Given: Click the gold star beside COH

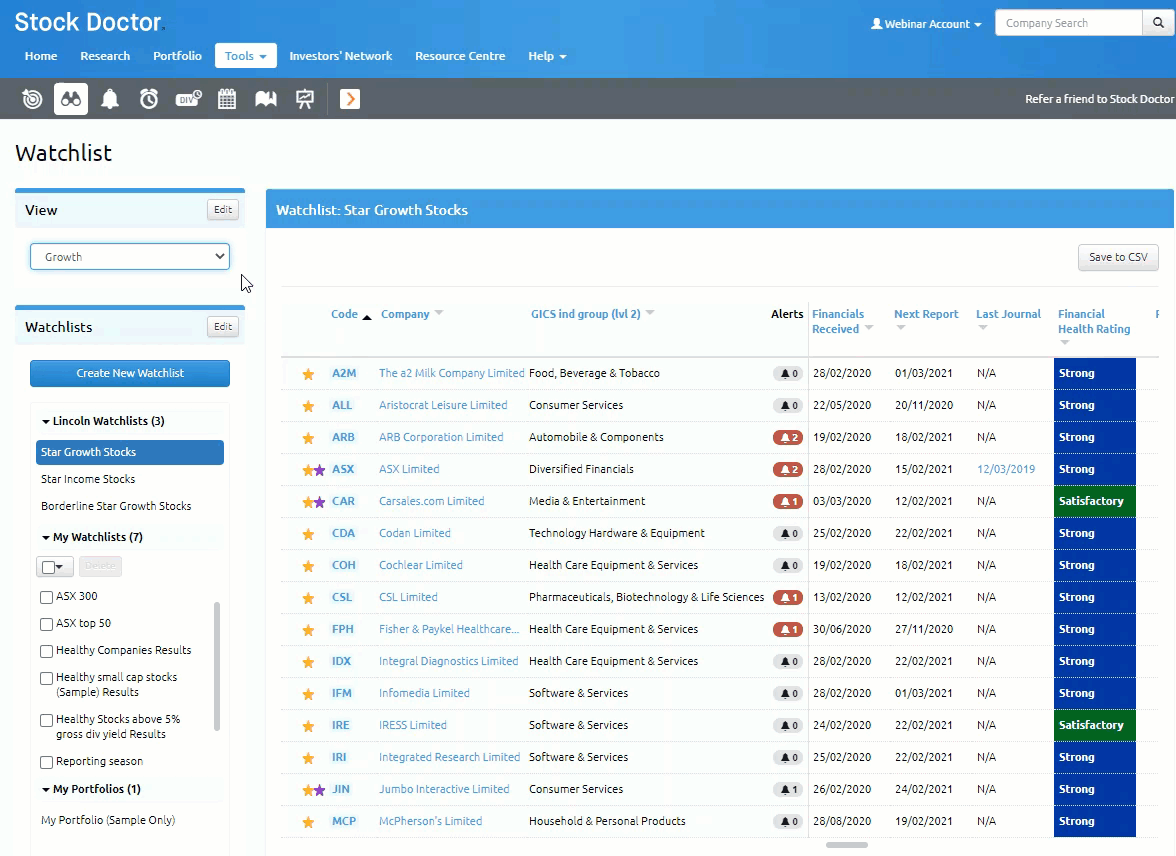Looking at the screenshot, I should (x=308, y=566).
